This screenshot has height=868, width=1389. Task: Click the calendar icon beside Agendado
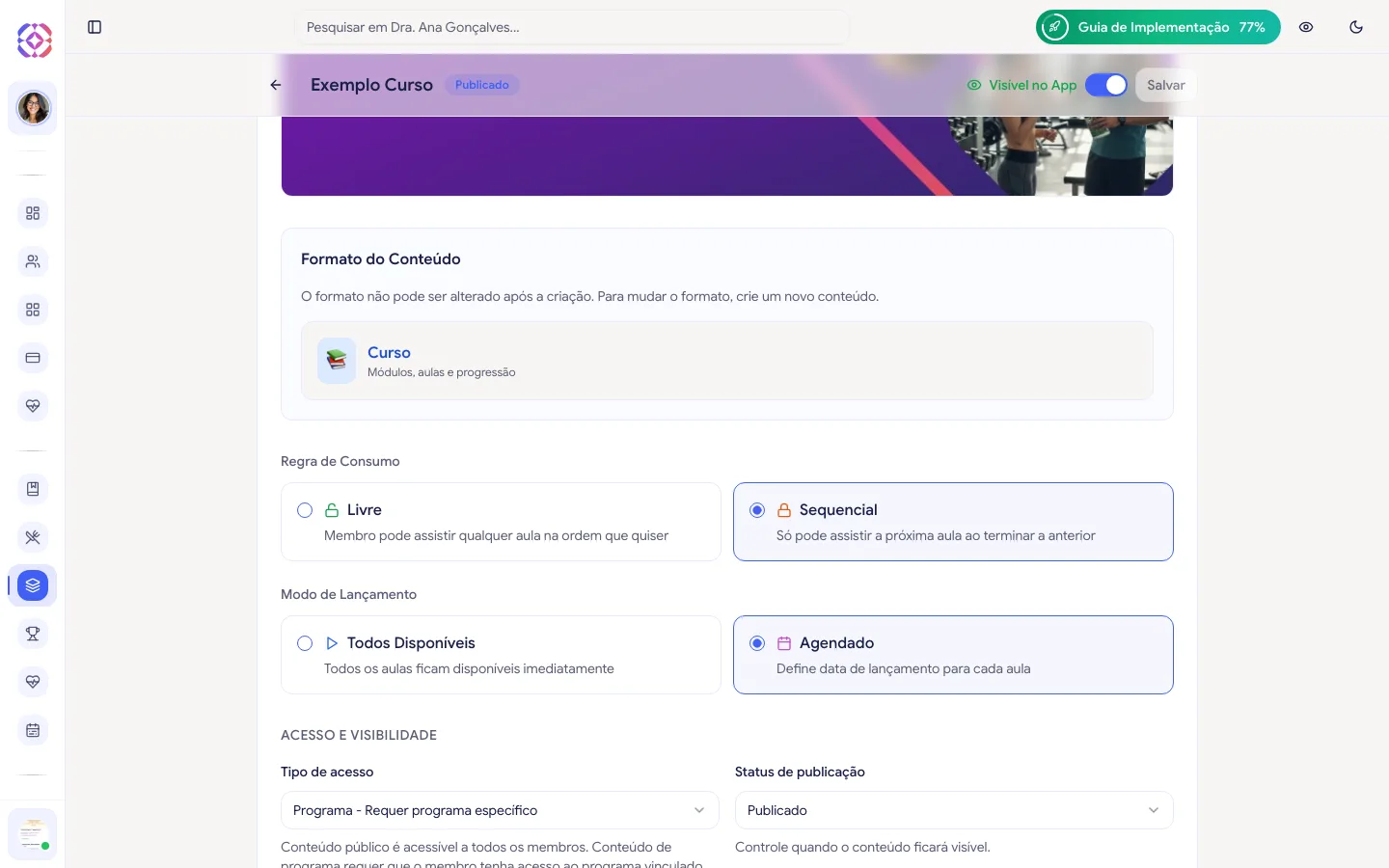pyautogui.click(x=784, y=643)
